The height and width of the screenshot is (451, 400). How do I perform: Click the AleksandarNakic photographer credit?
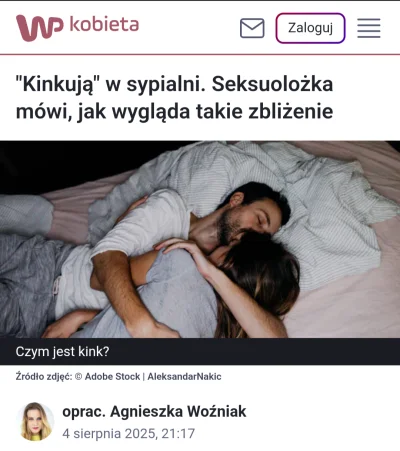[184, 377]
